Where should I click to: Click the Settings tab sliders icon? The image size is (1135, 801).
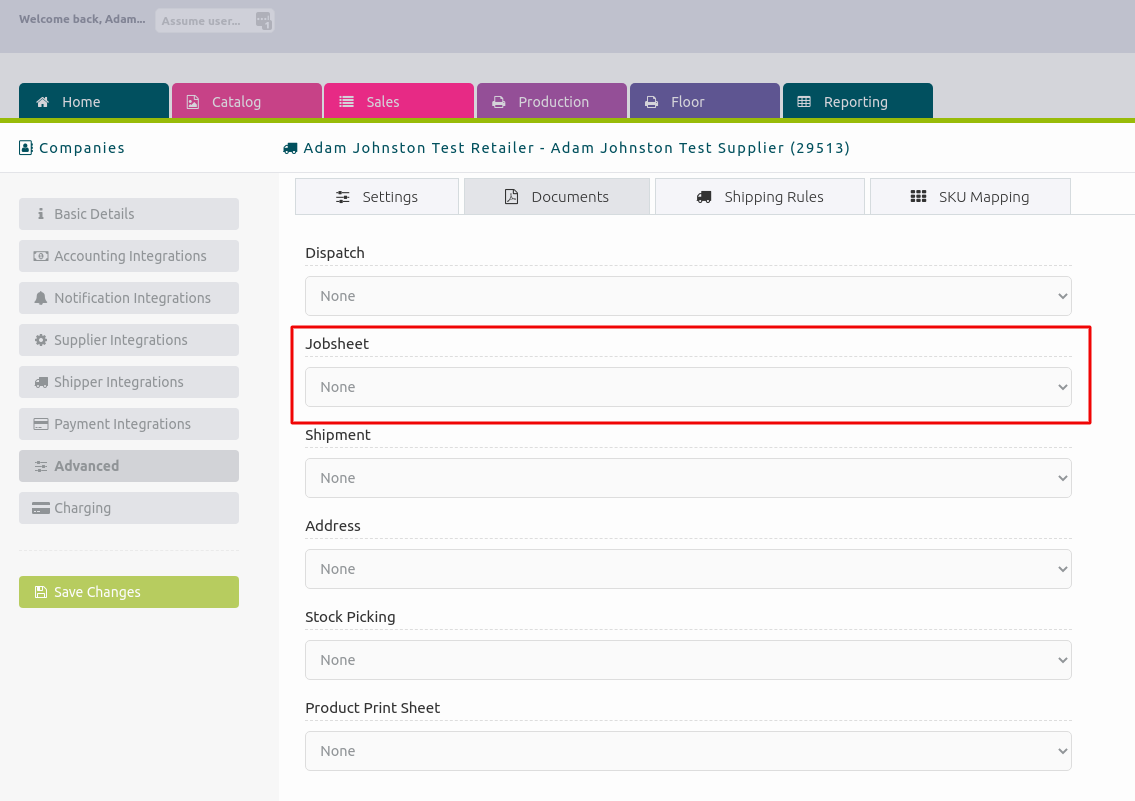[342, 197]
